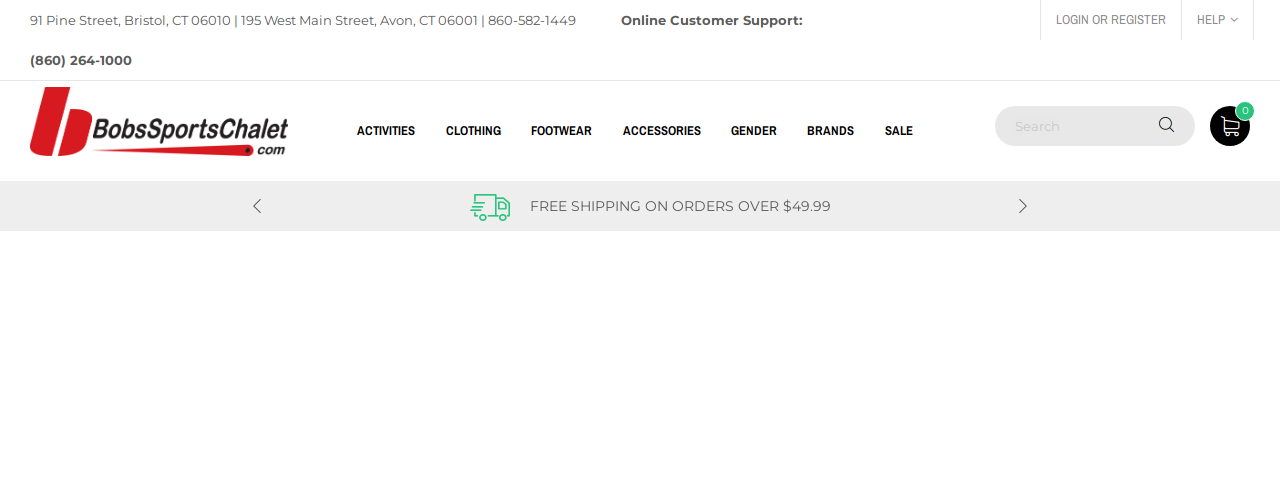Click Login or Register link
This screenshot has height=480, width=1280.
1111,20
